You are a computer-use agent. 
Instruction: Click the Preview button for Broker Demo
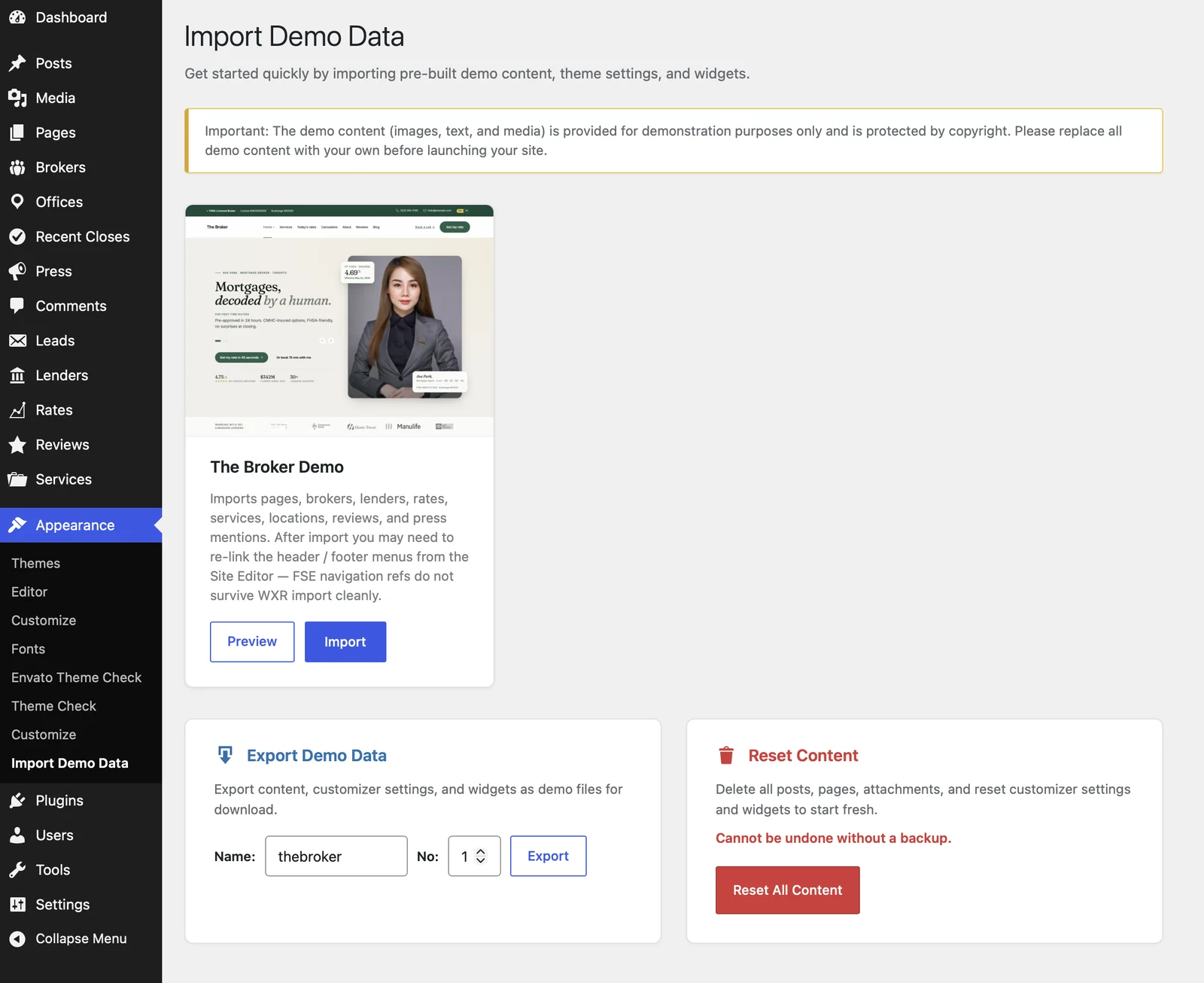pos(252,642)
